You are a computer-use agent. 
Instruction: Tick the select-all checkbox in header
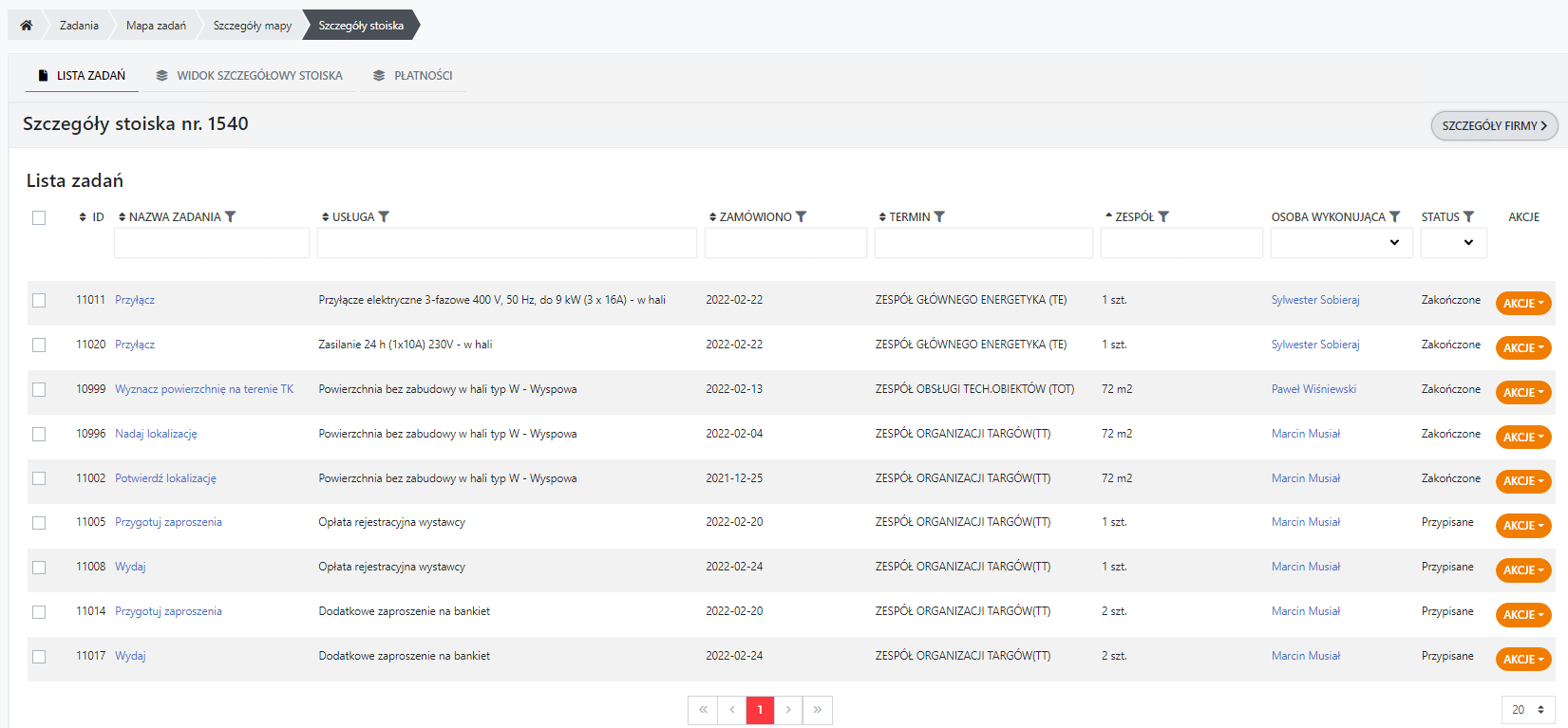(39, 217)
